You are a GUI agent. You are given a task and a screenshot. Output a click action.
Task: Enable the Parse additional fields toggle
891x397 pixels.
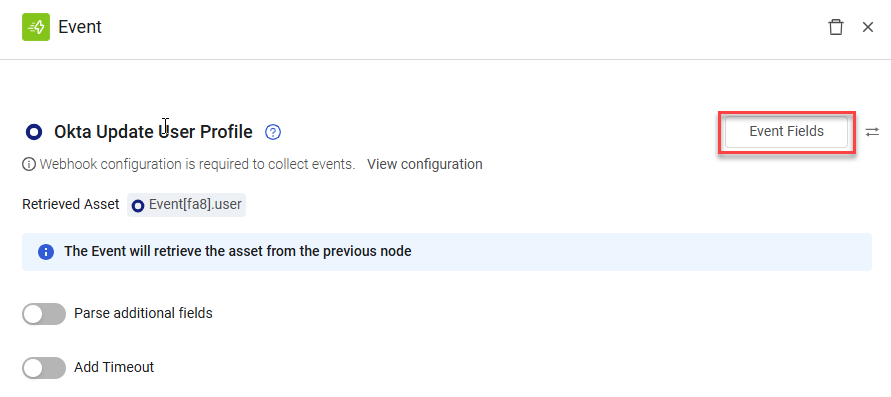44,314
